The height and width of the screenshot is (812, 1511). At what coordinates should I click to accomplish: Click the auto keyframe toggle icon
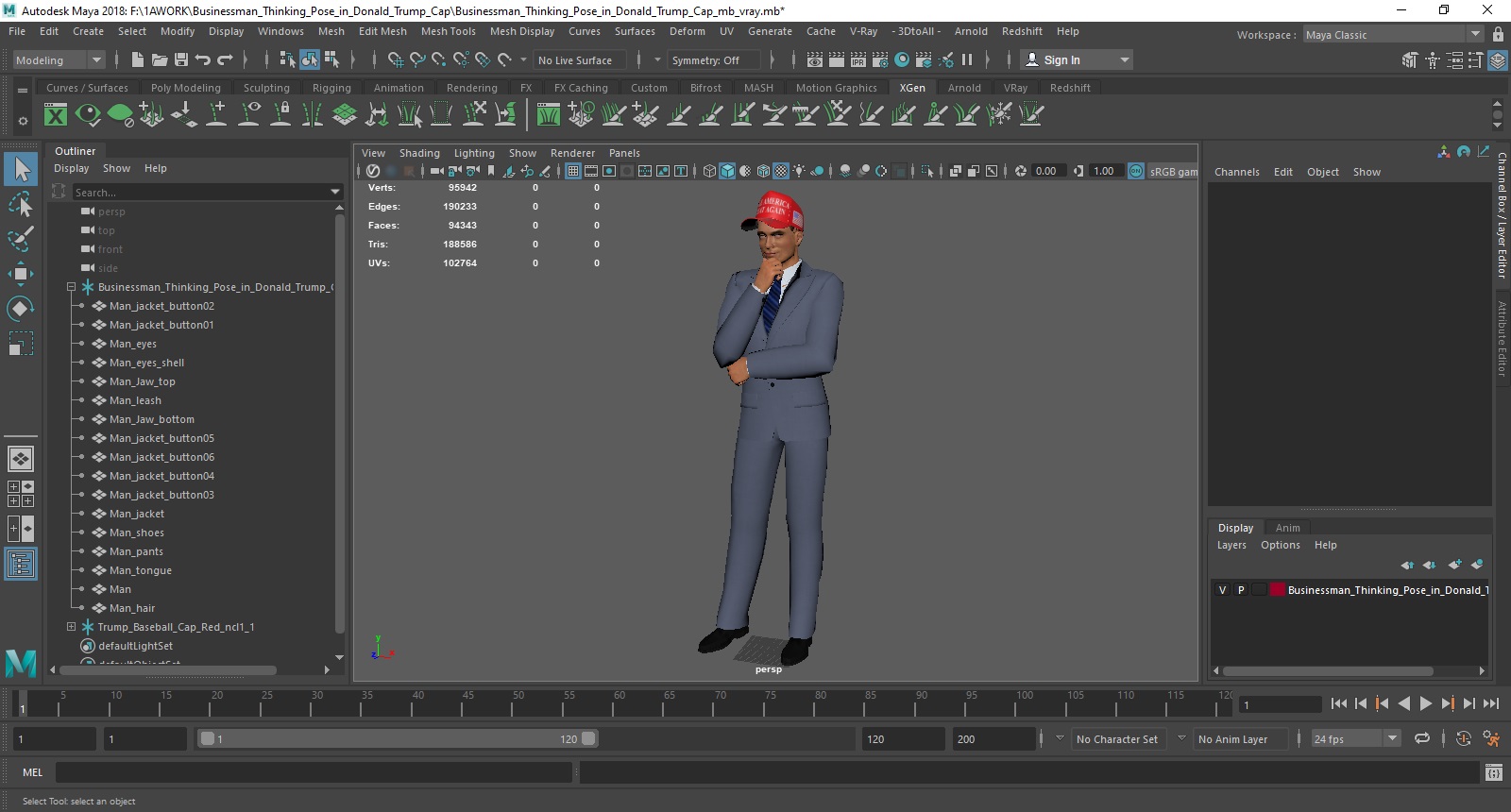pos(1463,738)
